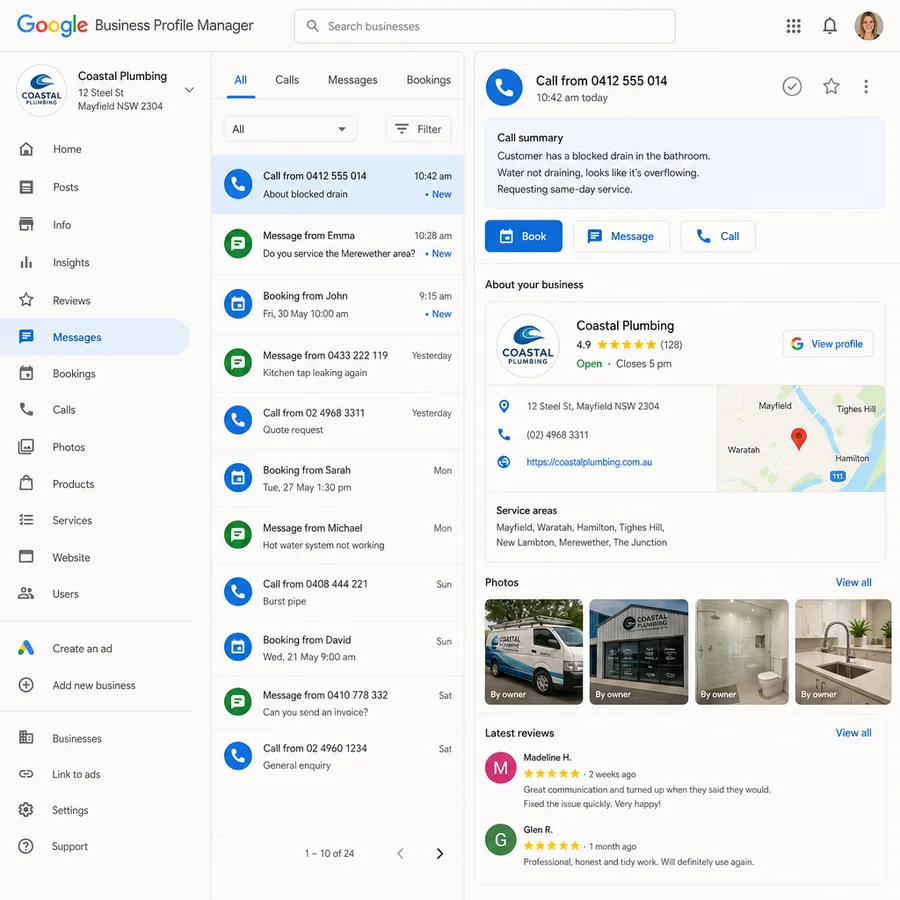Open Booking from Sarah entry

(338, 479)
